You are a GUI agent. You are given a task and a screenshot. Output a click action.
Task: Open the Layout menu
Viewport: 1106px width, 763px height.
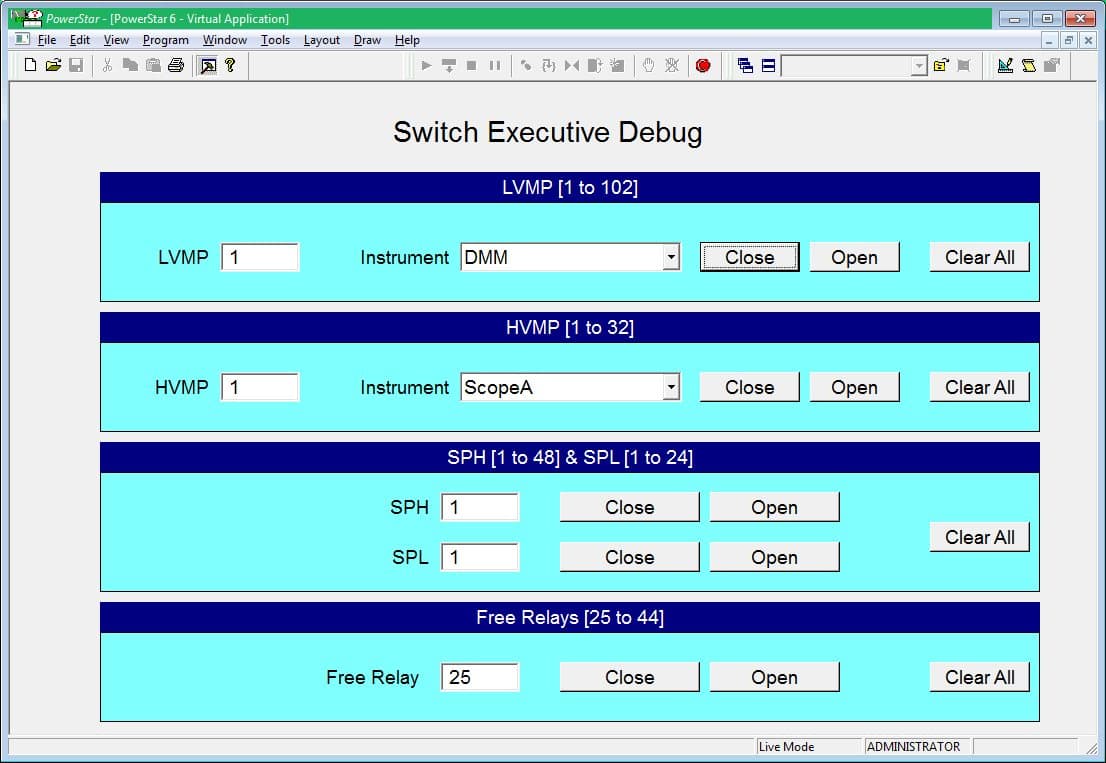322,39
